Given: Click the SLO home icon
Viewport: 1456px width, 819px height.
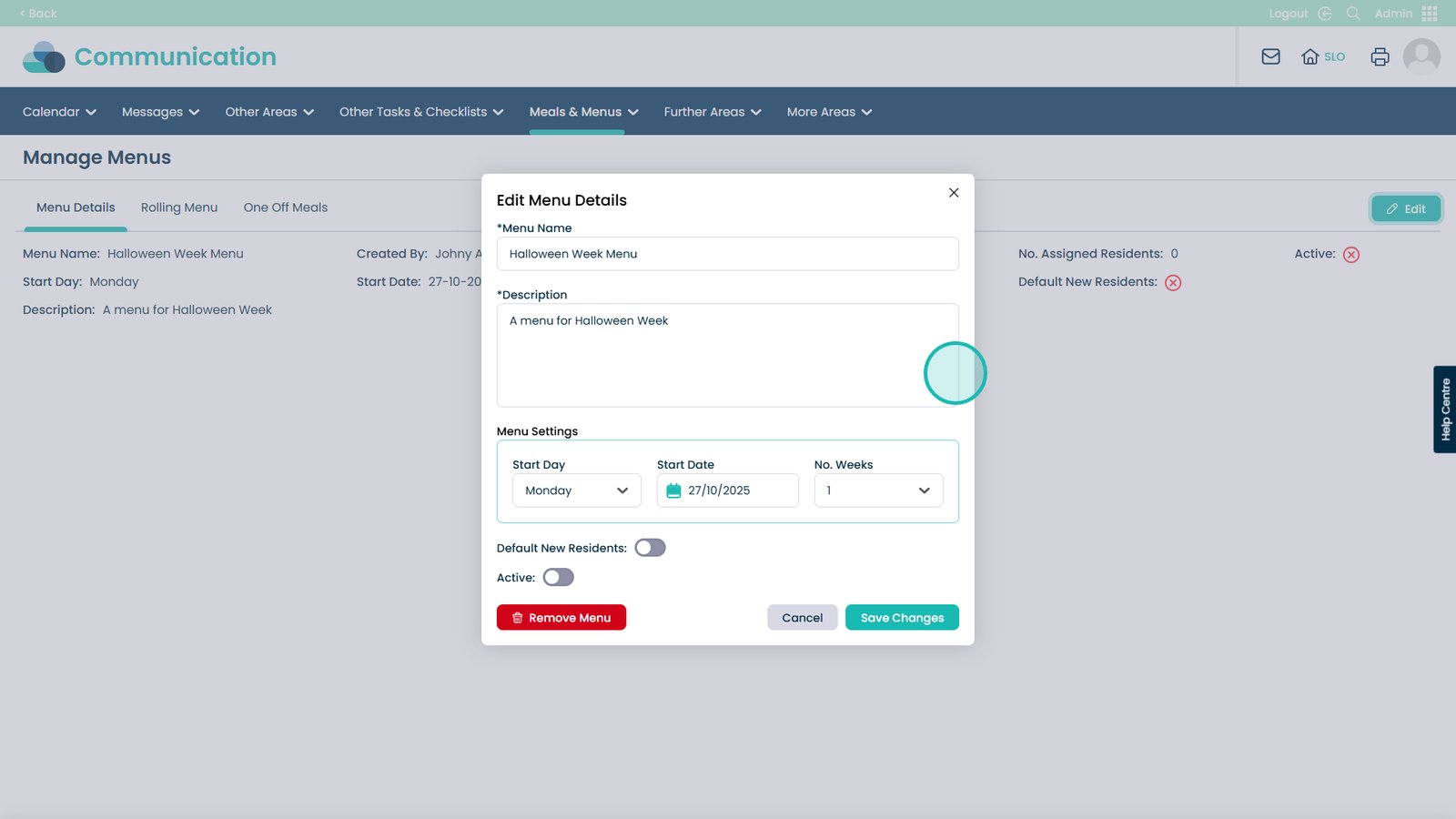Looking at the screenshot, I should tap(1310, 56).
